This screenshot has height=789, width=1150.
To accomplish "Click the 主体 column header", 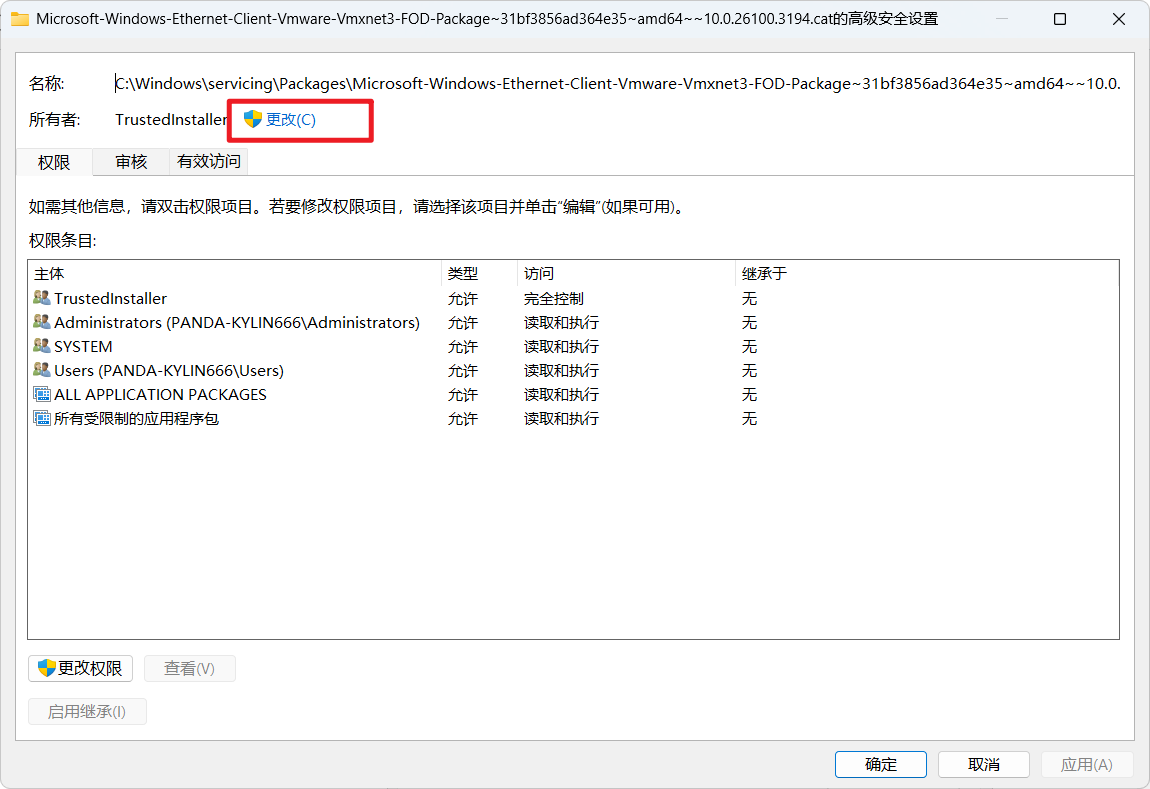I will [235, 274].
